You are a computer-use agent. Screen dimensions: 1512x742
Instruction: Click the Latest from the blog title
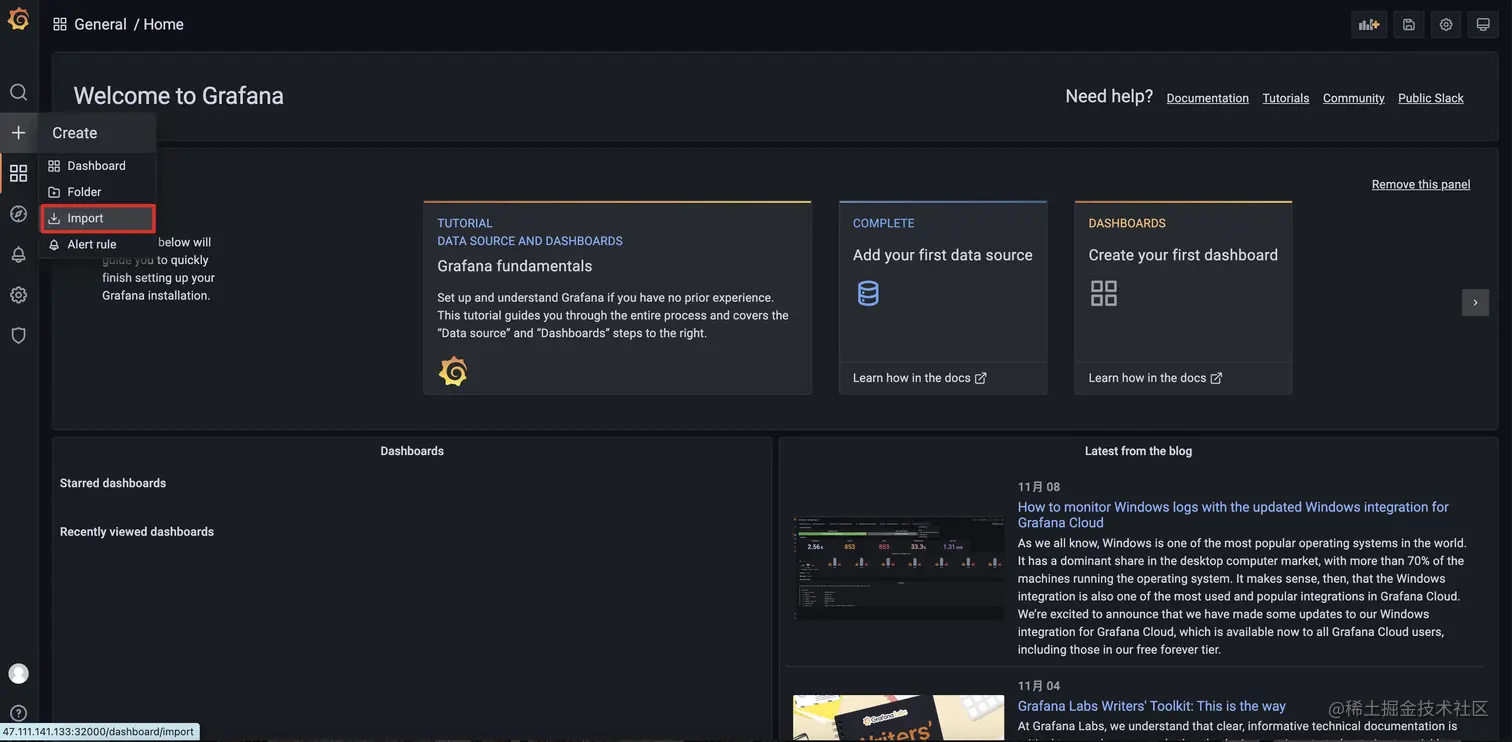1138,451
